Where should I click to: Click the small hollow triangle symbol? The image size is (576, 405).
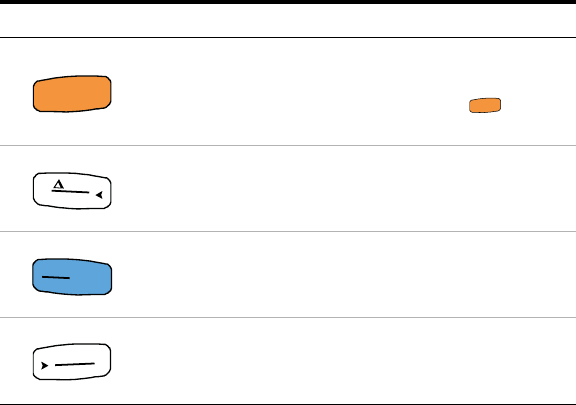tap(58, 184)
